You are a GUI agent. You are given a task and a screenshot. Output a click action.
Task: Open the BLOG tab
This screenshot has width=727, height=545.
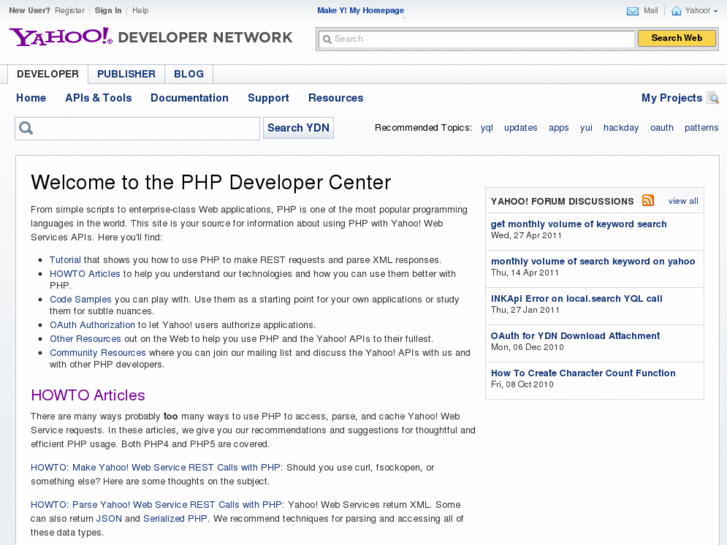point(188,74)
